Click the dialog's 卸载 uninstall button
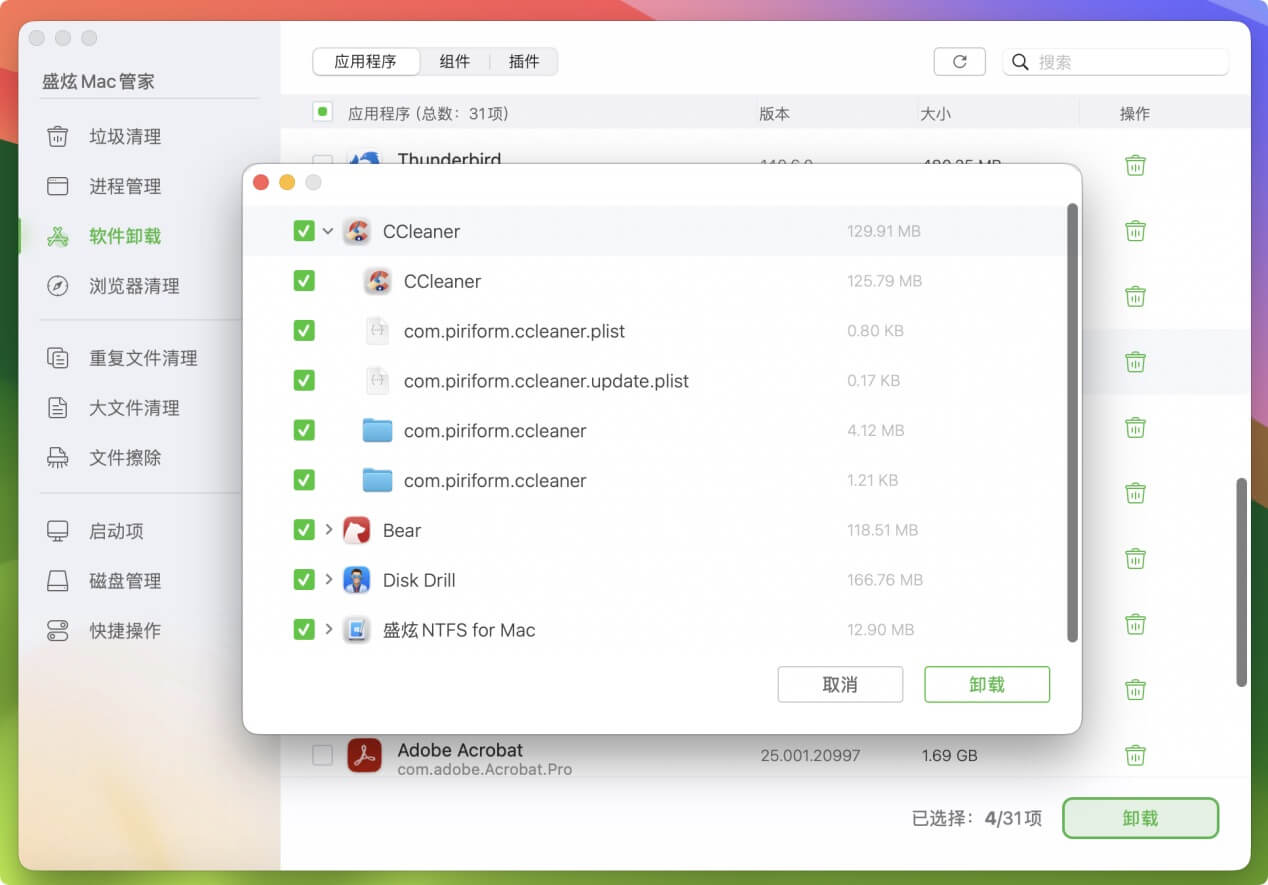Image resolution: width=1268 pixels, height=885 pixels. [987, 684]
